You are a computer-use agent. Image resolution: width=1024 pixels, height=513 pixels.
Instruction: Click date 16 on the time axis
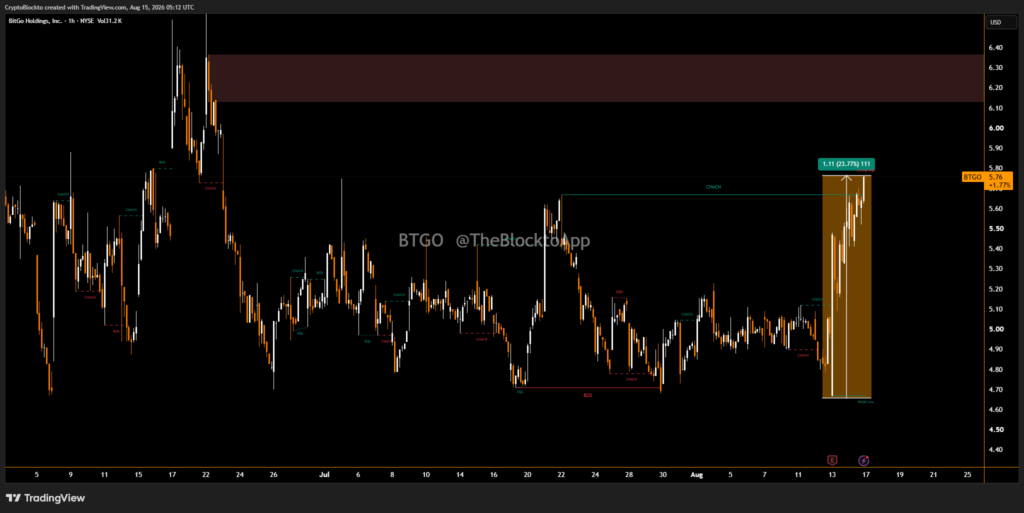point(493,474)
